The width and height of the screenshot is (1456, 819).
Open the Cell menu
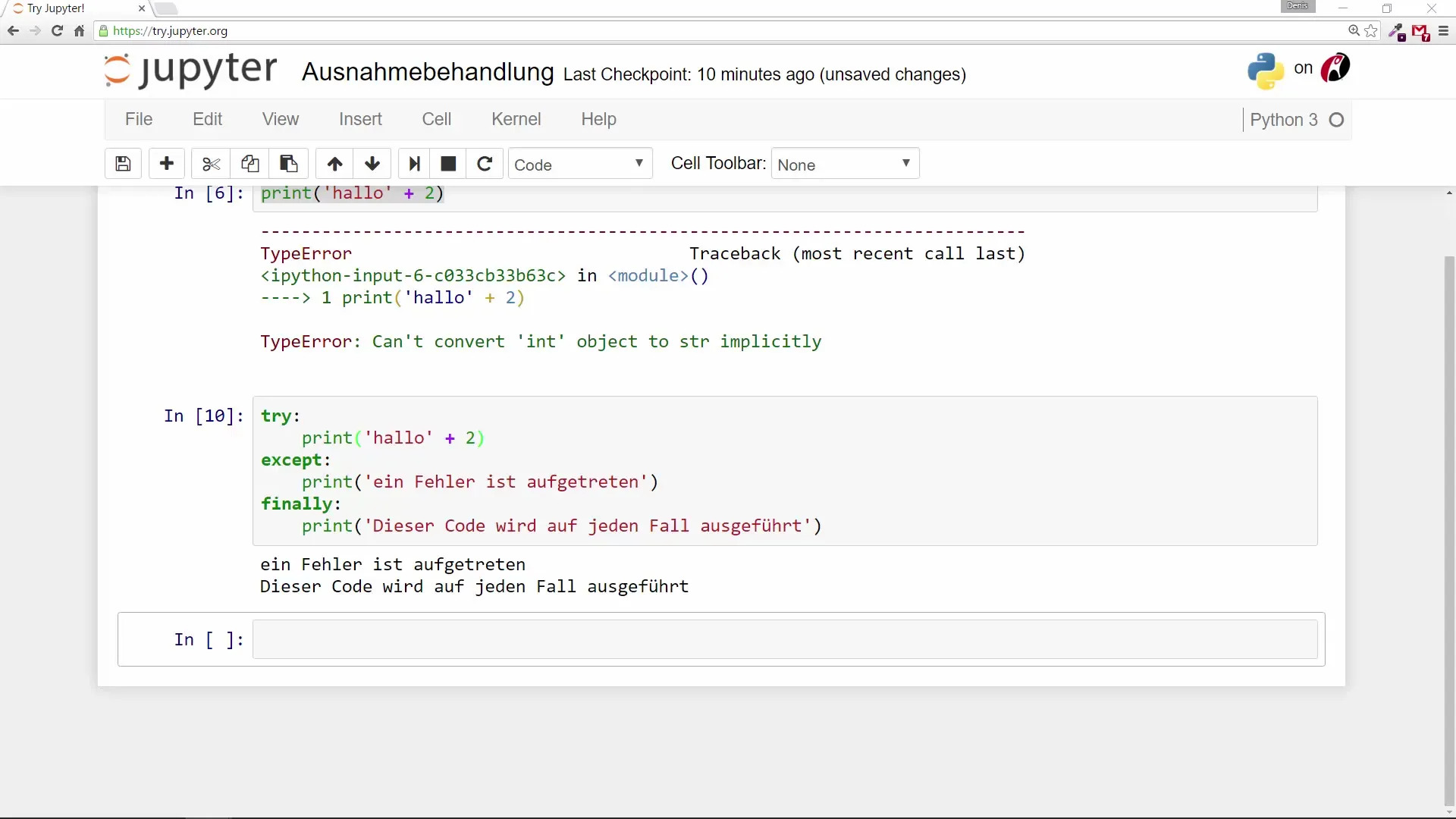tap(437, 119)
